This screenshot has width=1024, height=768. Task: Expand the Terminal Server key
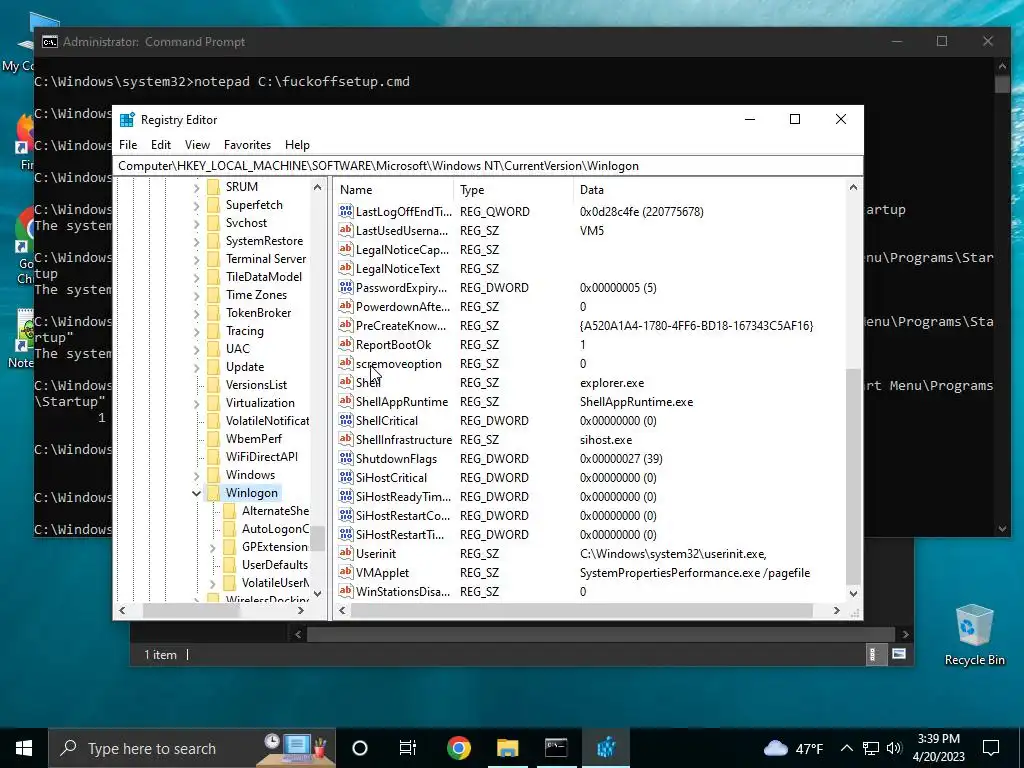tap(196, 259)
